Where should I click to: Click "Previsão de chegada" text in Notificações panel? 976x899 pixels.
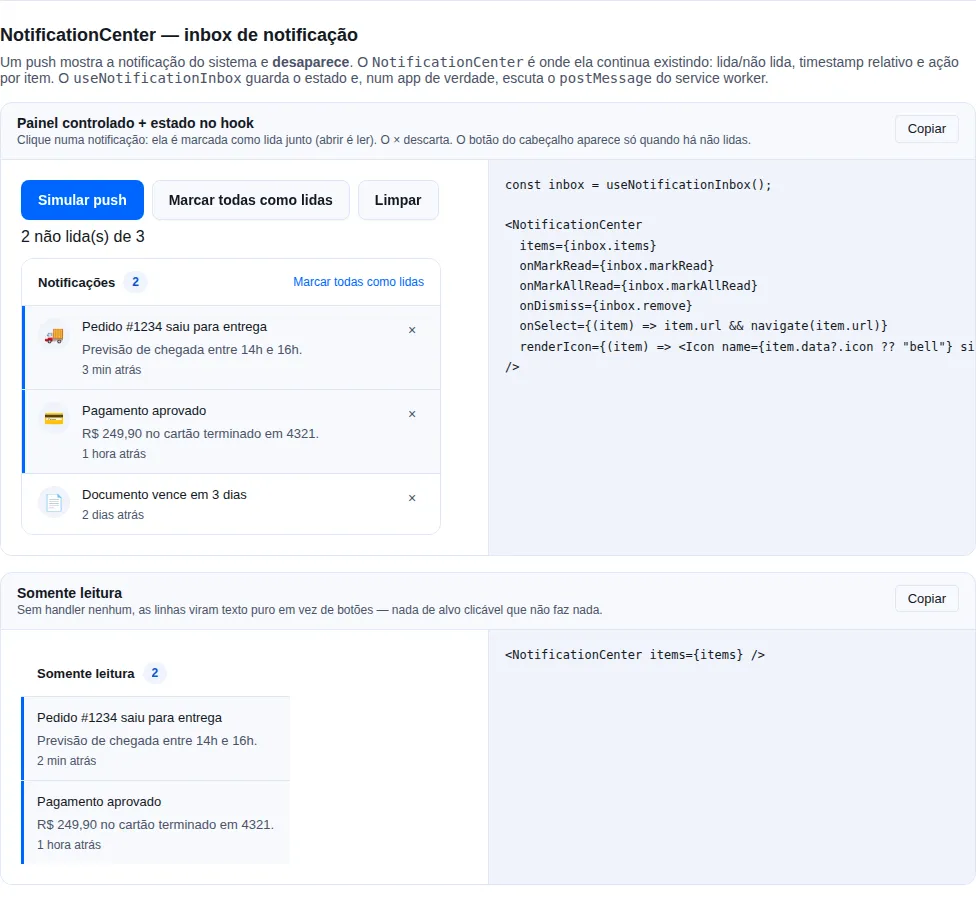[x=192, y=350]
